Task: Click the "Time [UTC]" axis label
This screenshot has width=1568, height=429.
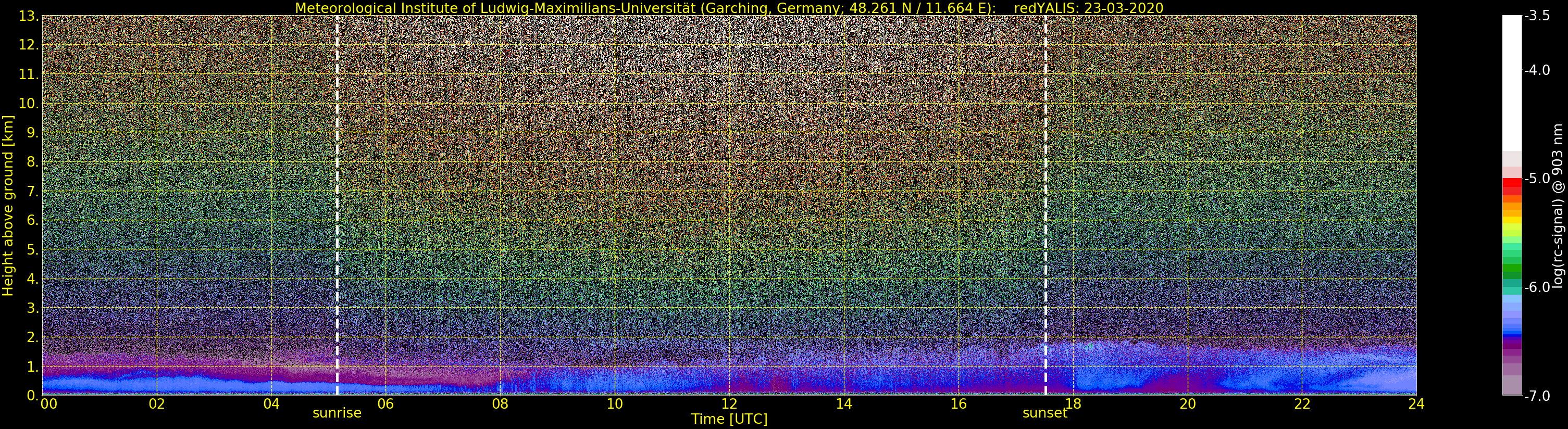Action: click(x=729, y=419)
